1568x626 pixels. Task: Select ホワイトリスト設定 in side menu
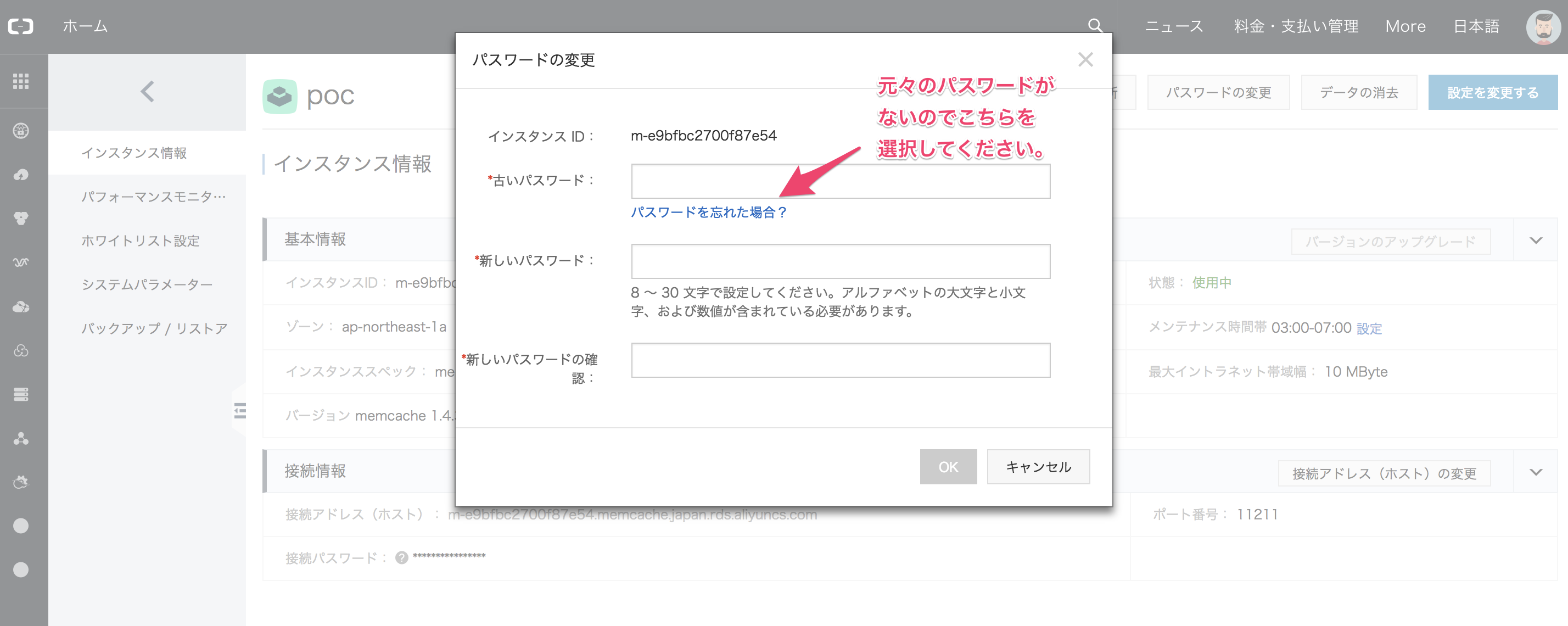click(x=141, y=241)
